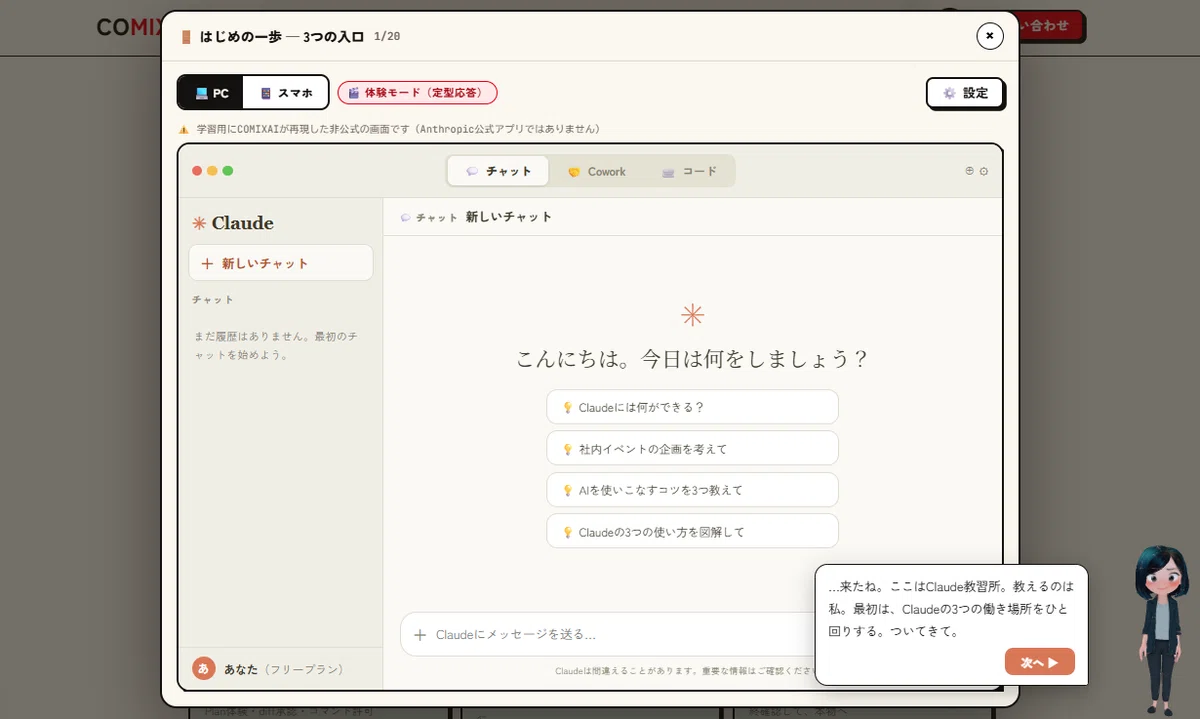
Task: Click the greeting こんにちは。今日は何をしましょう？
Action: coord(692,358)
